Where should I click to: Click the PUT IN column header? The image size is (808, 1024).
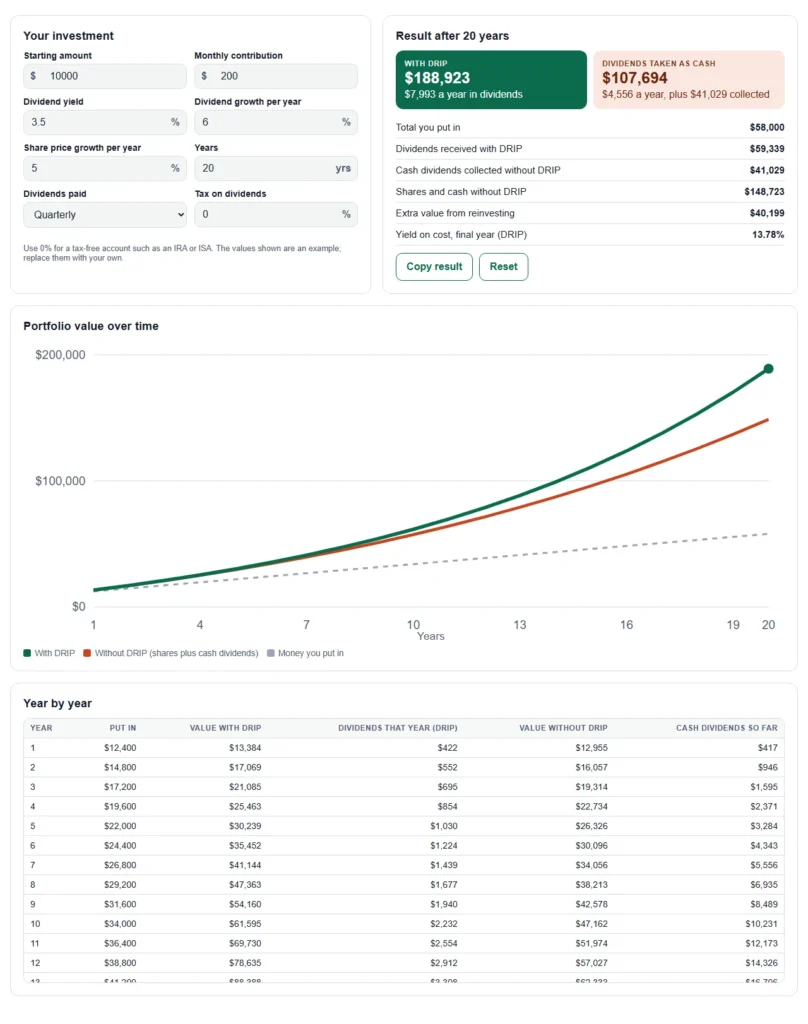pyautogui.click(x=123, y=728)
